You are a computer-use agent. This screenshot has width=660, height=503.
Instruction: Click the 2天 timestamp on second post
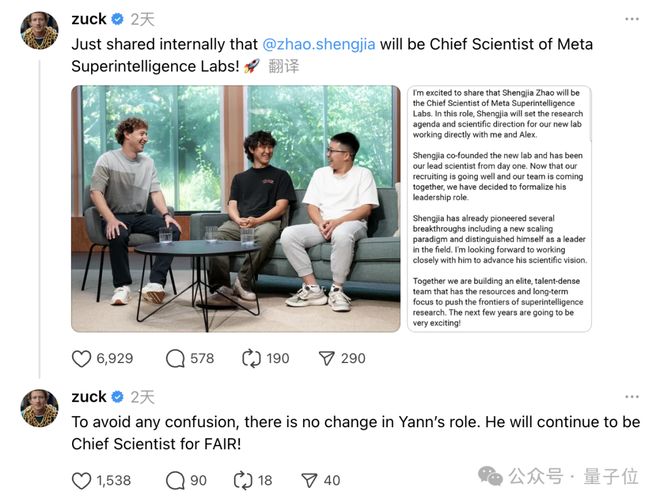(142, 397)
